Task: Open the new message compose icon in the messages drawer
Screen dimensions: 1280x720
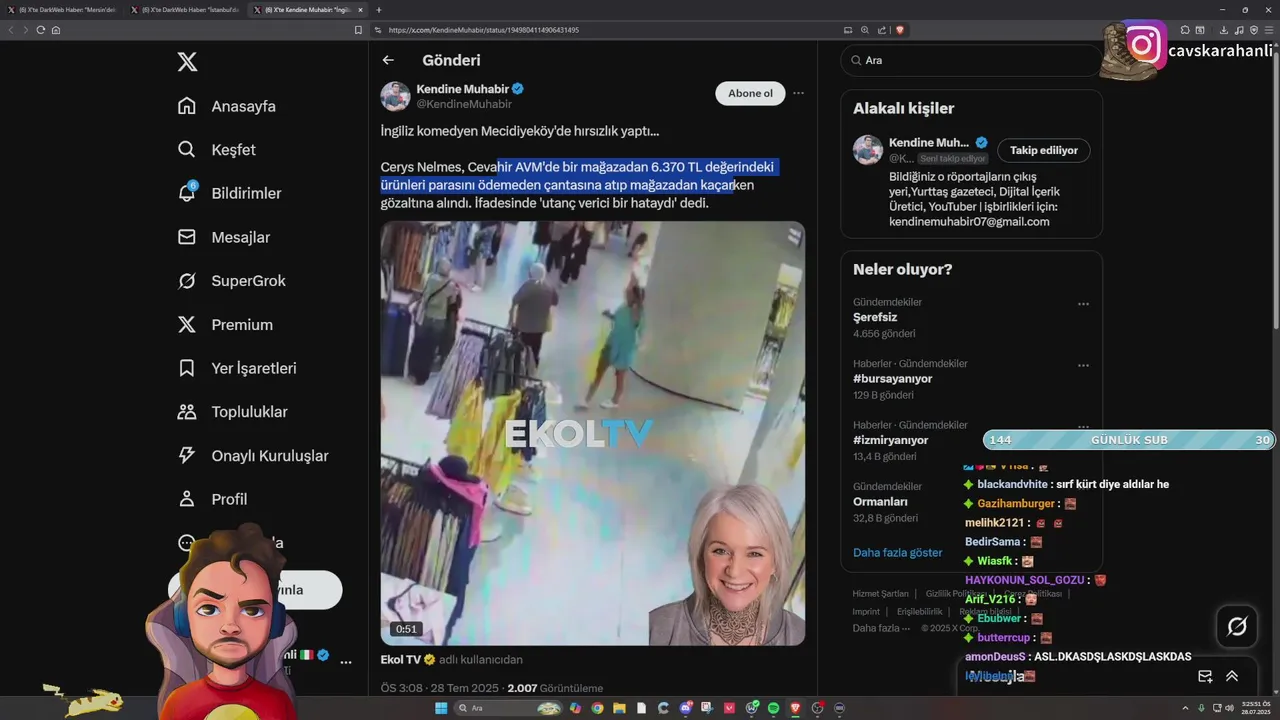Action: [x=1205, y=677]
